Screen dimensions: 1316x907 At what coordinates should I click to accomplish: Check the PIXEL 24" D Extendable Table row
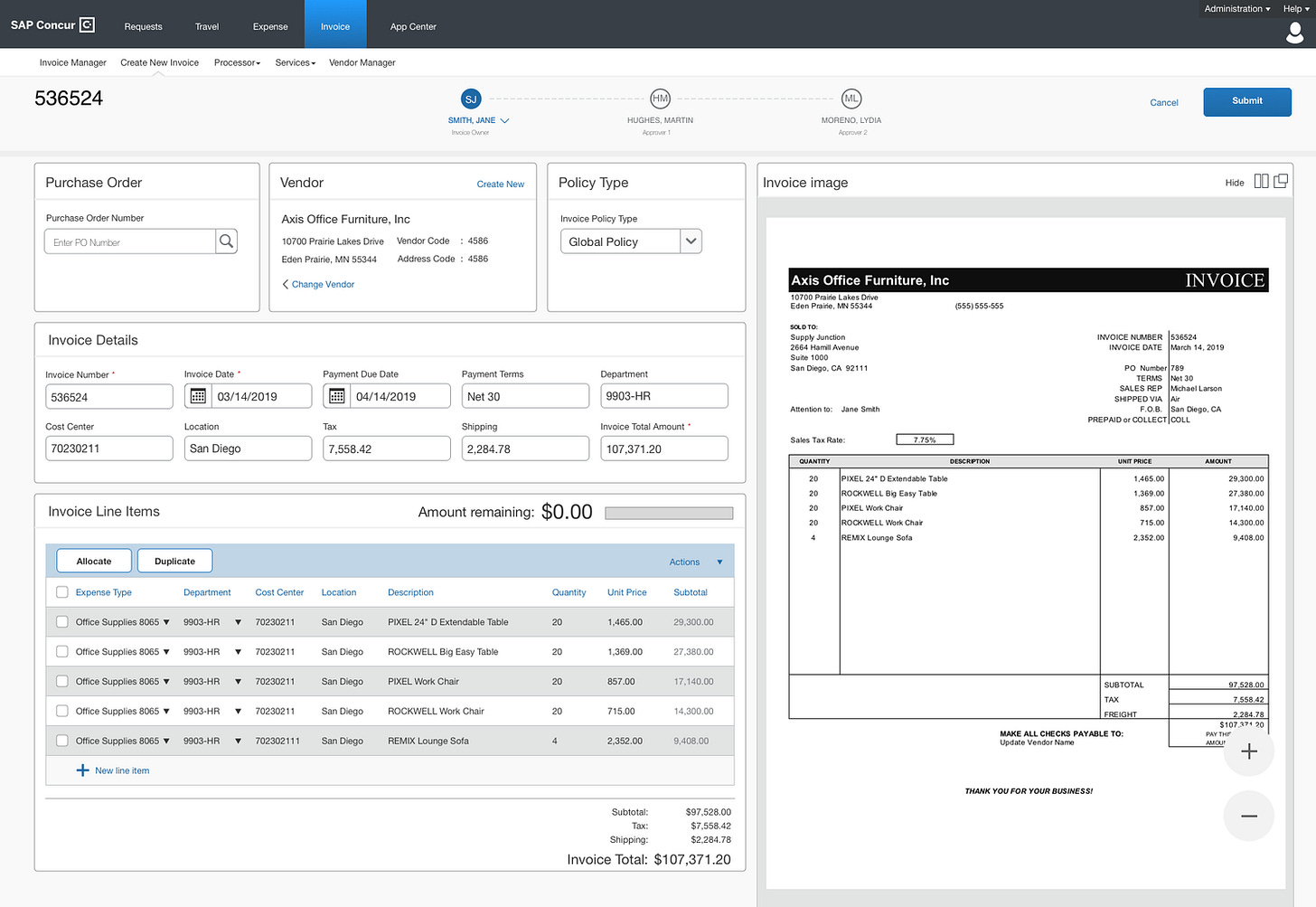coord(62,622)
